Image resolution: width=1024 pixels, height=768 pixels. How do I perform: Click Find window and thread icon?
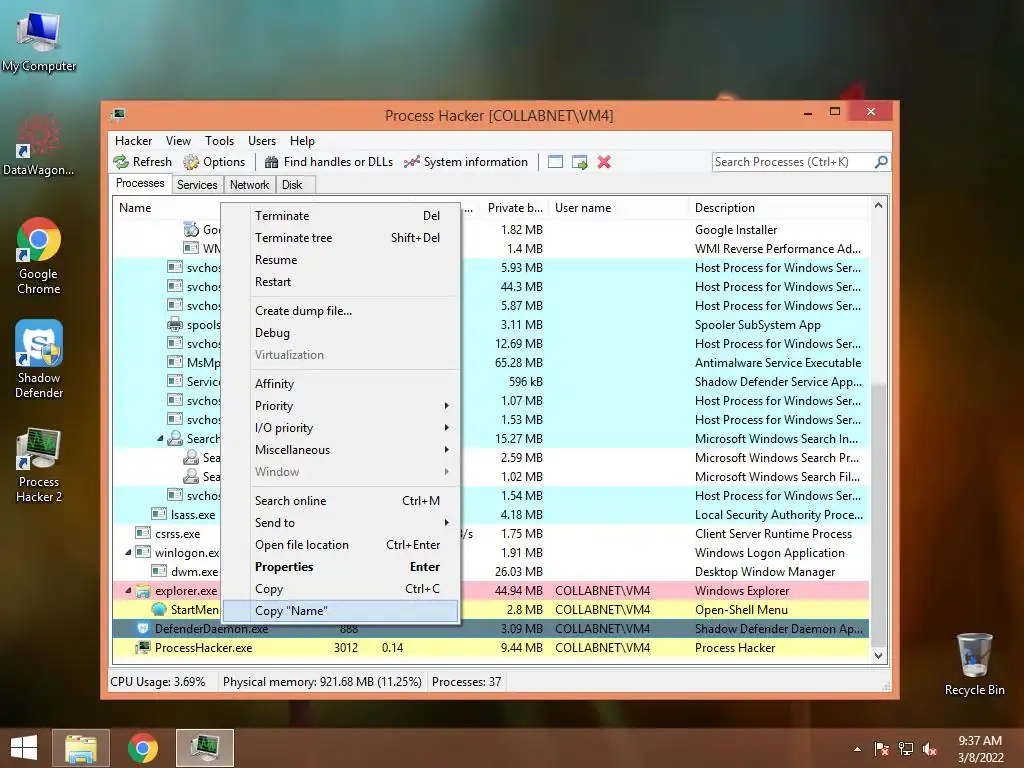point(579,162)
